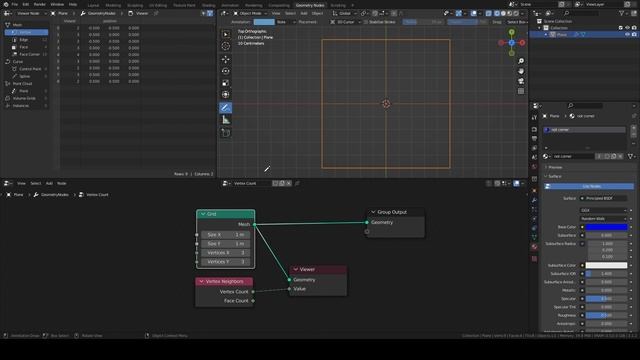
Task: Open the File menu
Action: (x=14, y=4)
